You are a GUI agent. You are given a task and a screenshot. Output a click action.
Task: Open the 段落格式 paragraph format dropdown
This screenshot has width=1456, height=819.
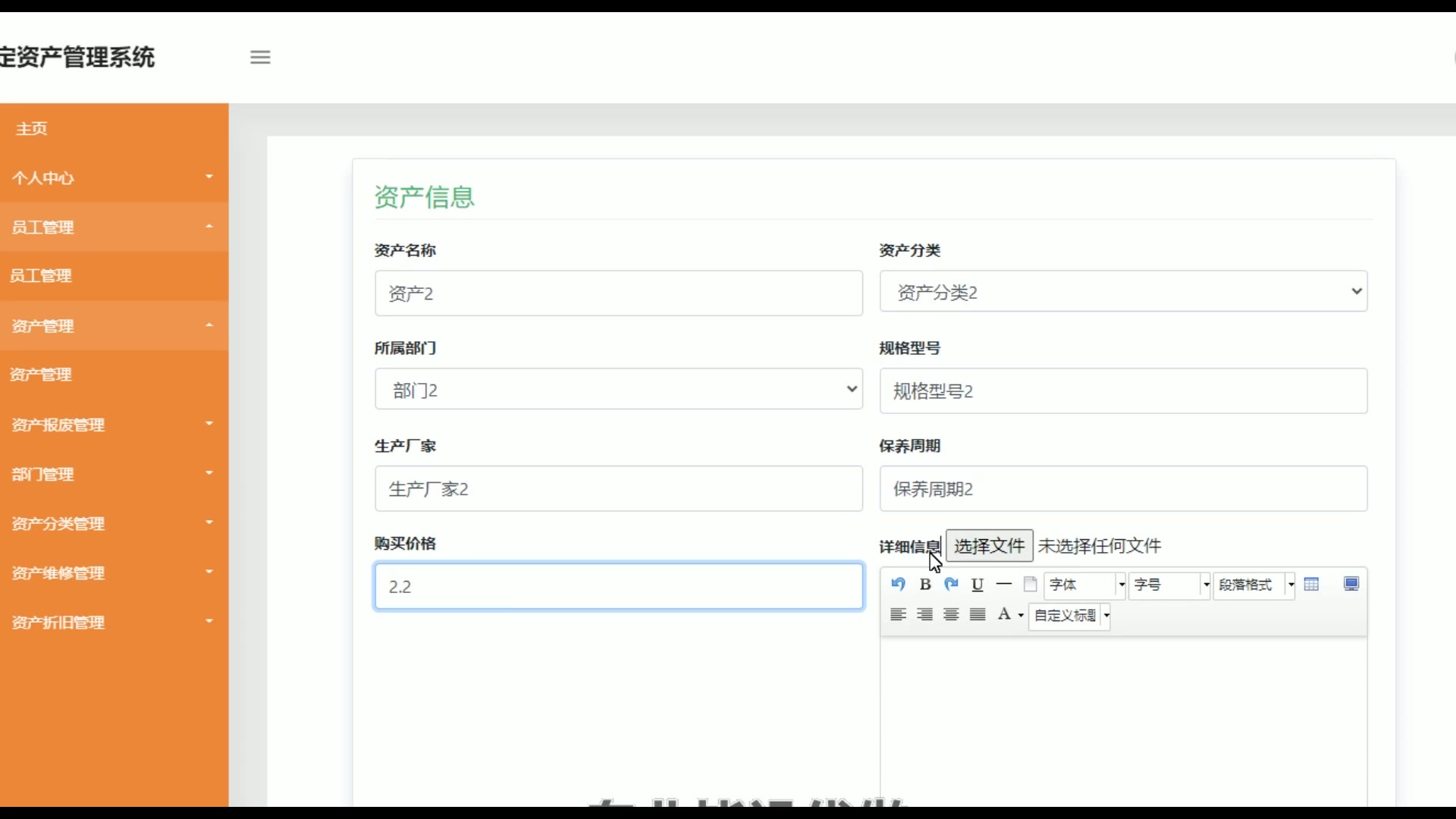(1254, 585)
